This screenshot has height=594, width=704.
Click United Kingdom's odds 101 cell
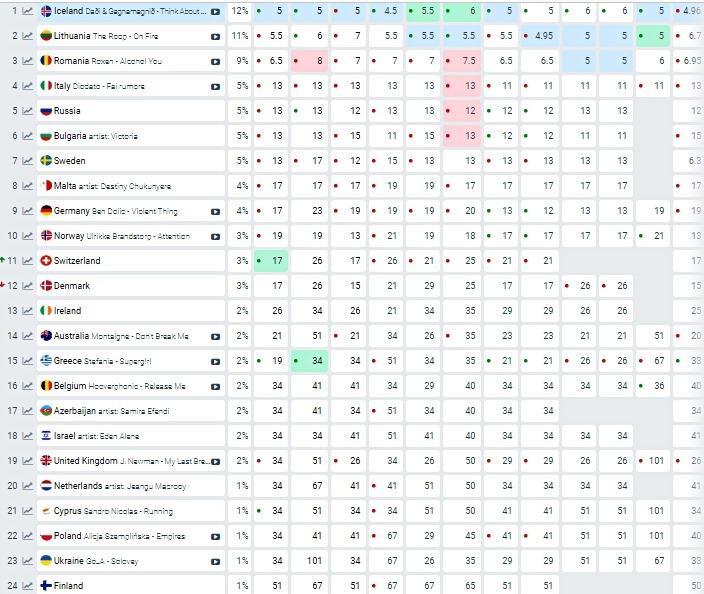(x=653, y=461)
